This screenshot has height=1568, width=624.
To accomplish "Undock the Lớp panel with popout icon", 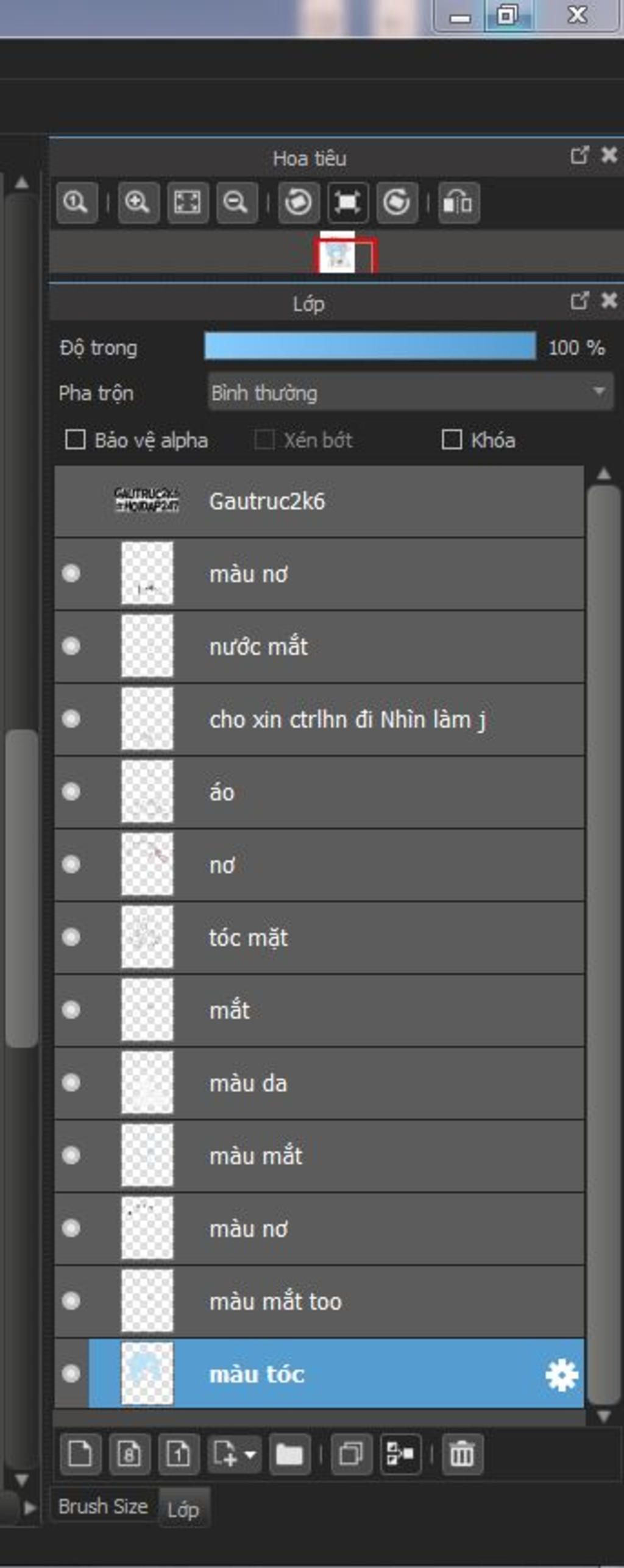I will 580,300.
